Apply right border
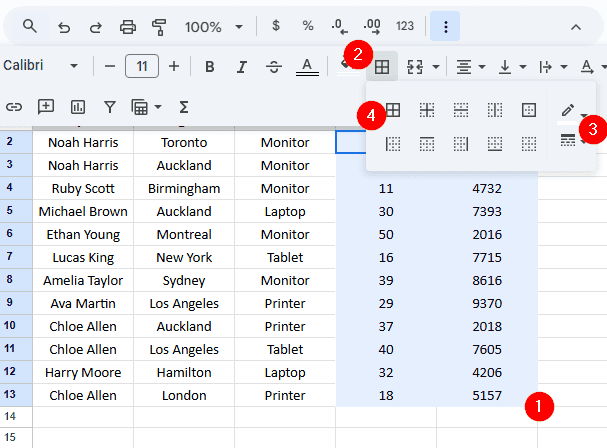Image resolution: width=607 pixels, height=448 pixels. pyautogui.click(x=461, y=144)
